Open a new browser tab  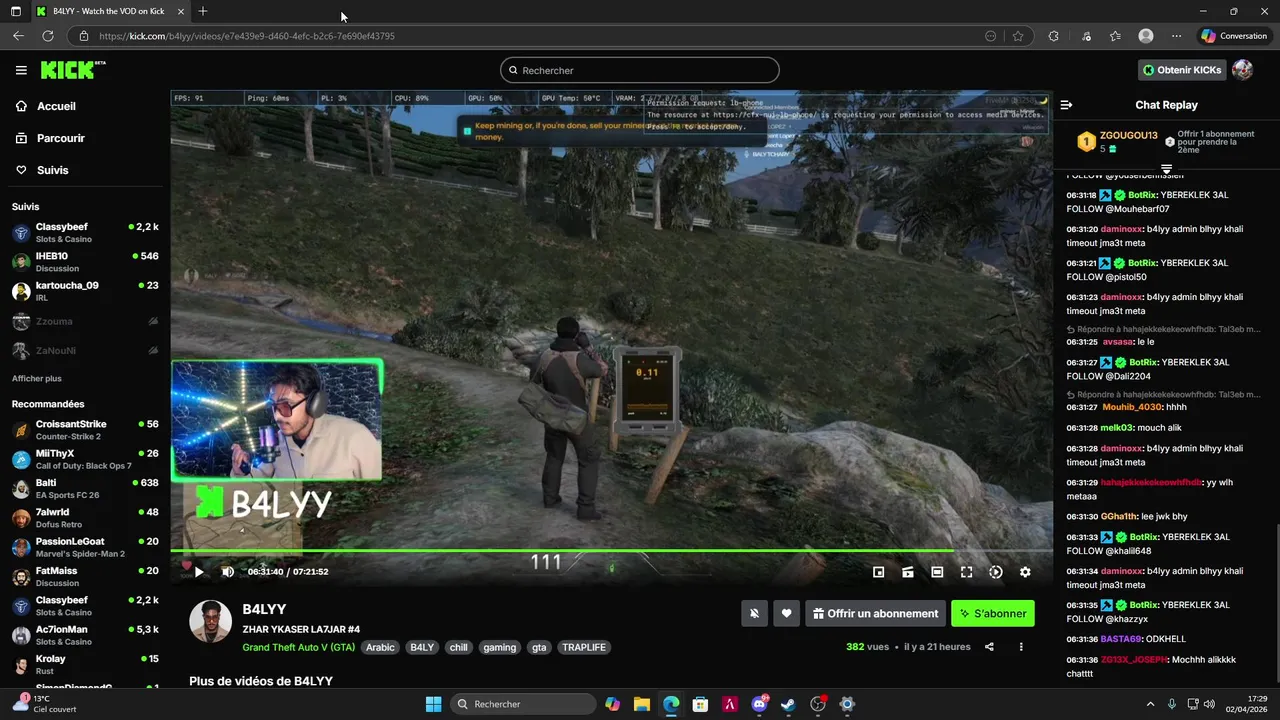coord(203,11)
